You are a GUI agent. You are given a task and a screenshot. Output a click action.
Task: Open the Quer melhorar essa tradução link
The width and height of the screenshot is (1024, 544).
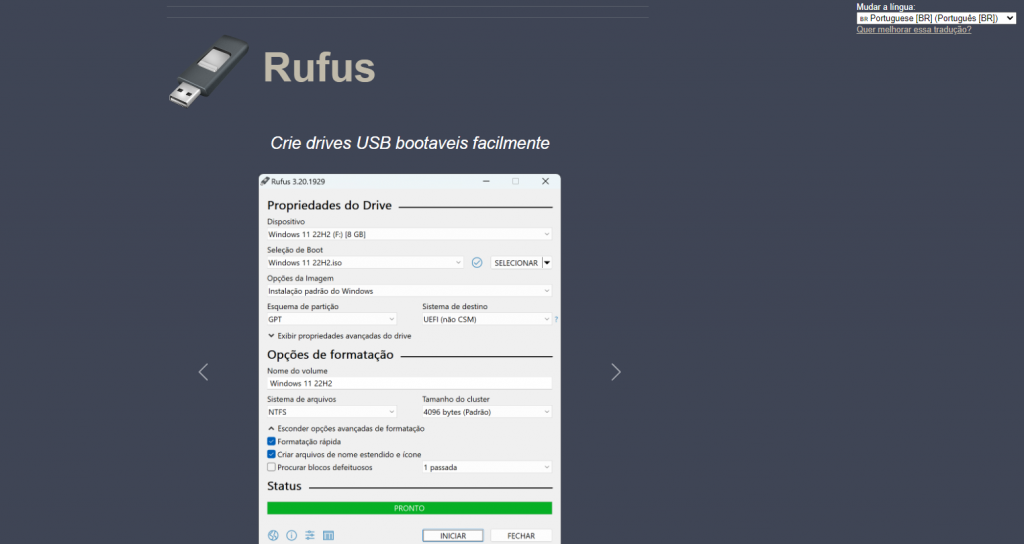click(x=914, y=29)
